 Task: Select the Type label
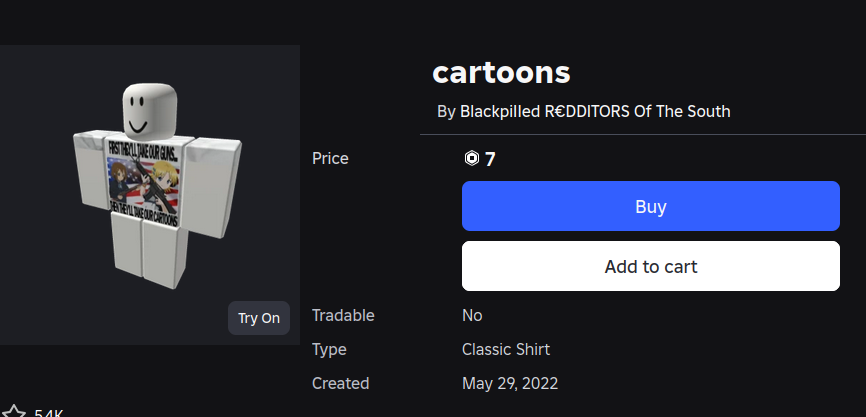[329, 350]
